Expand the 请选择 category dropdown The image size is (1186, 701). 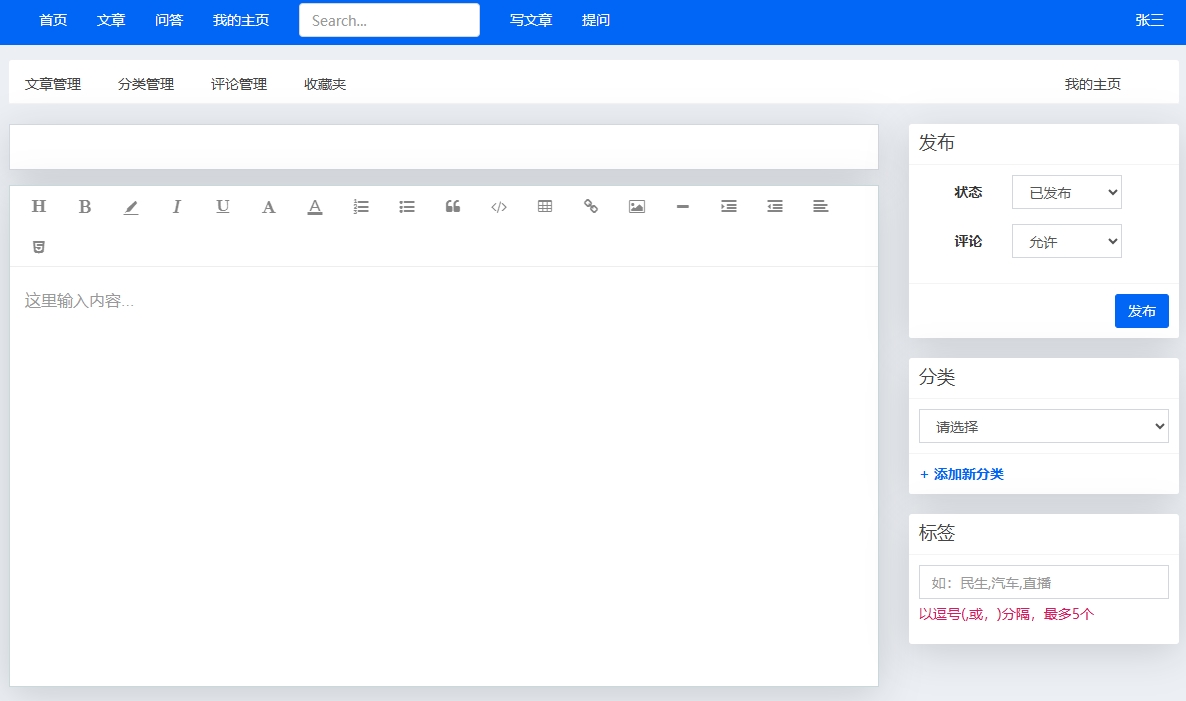[1043, 426]
